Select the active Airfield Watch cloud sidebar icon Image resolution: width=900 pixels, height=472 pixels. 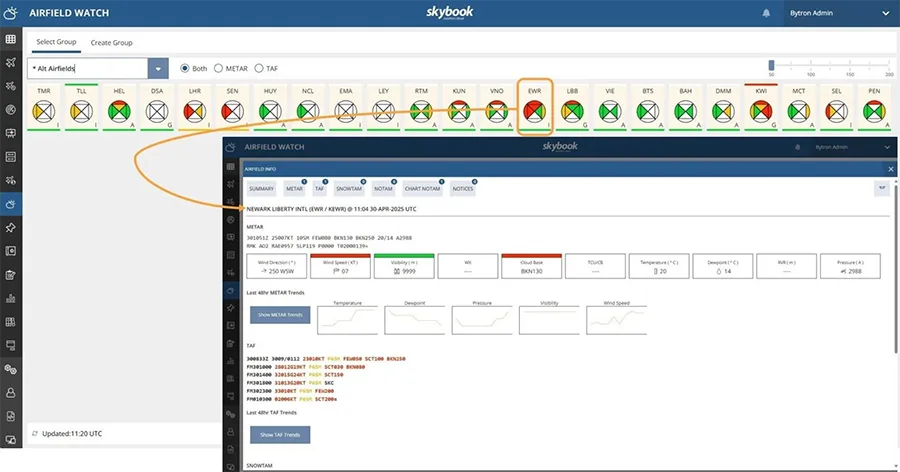click(10, 204)
